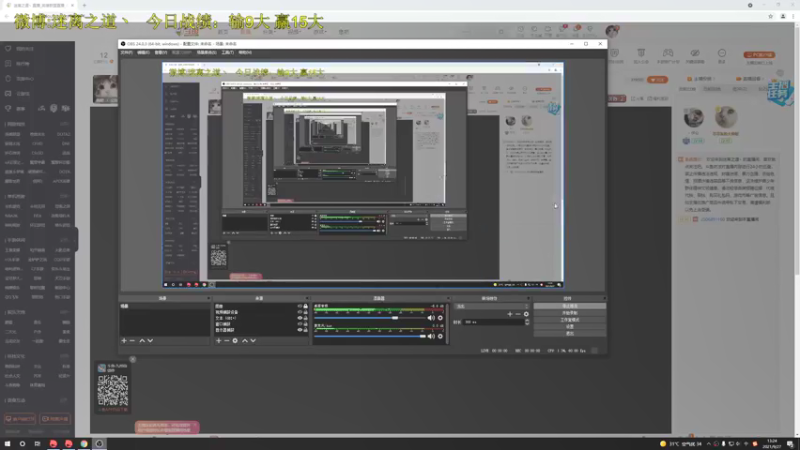Image resolution: width=800 pixels, height=450 pixels.
Task: Move the selected source down
Action: tap(253, 341)
